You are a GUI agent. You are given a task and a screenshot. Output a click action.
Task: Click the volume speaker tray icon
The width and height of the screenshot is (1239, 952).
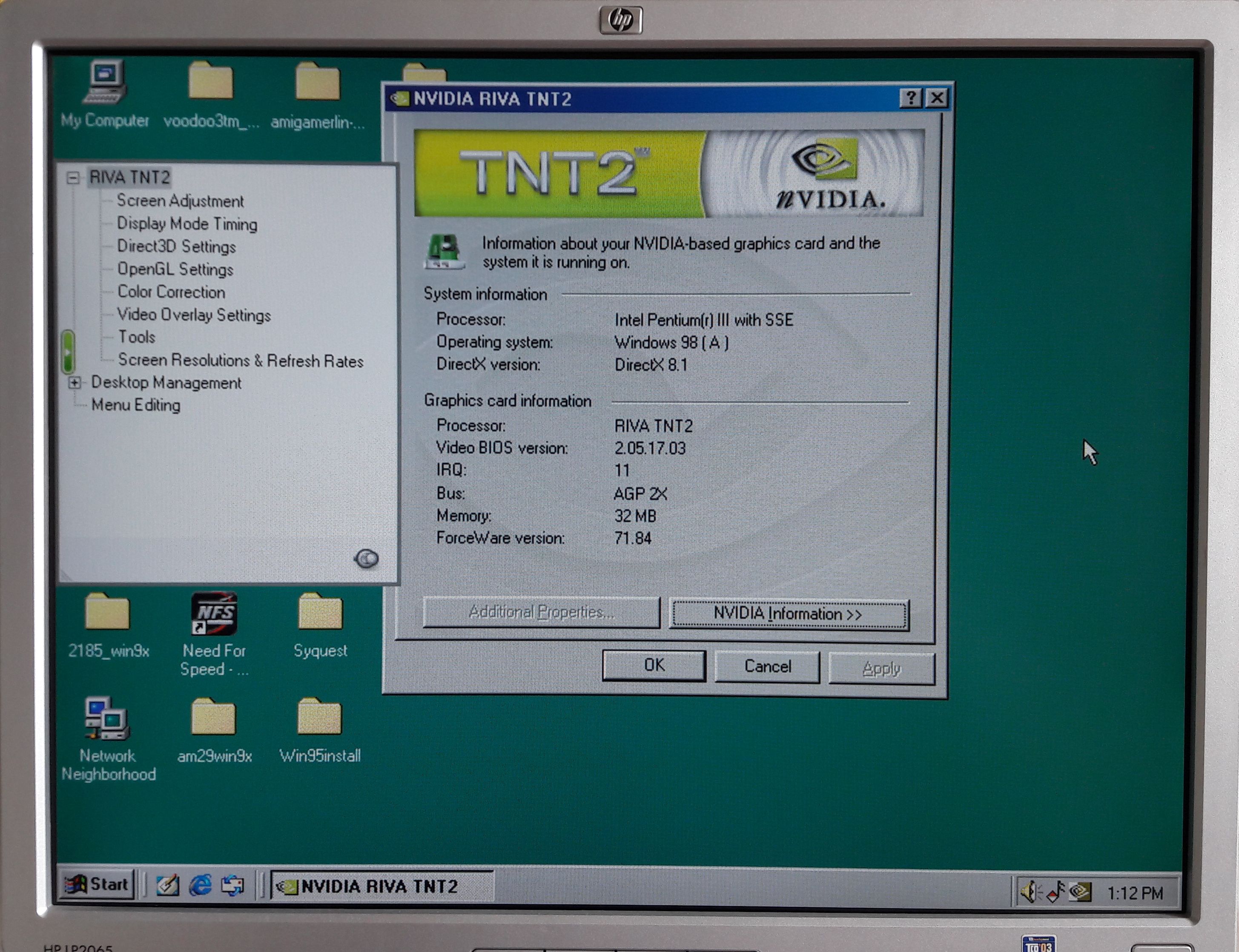point(1030,892)
